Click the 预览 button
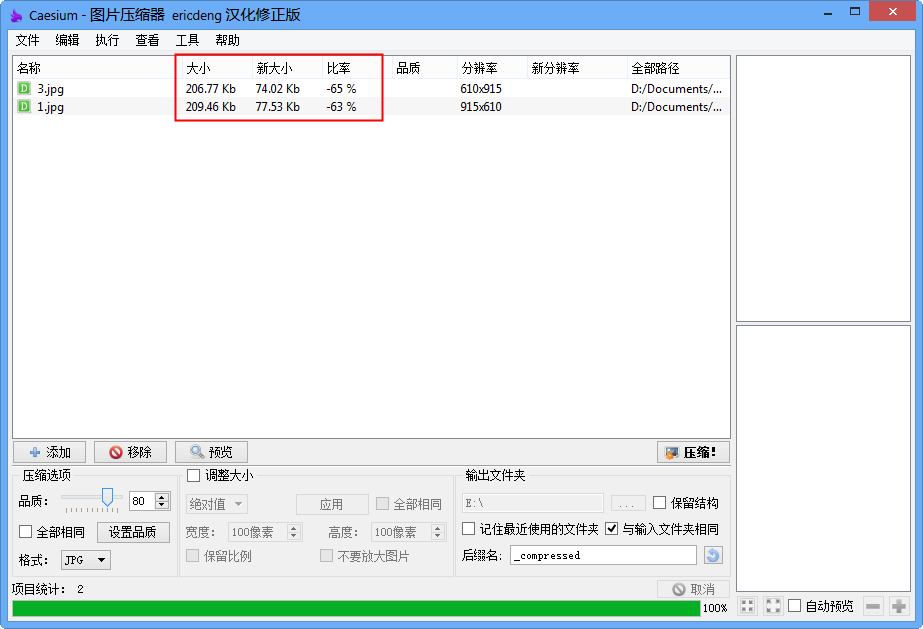This screenshot has height=629, width=923. point(211,452)
